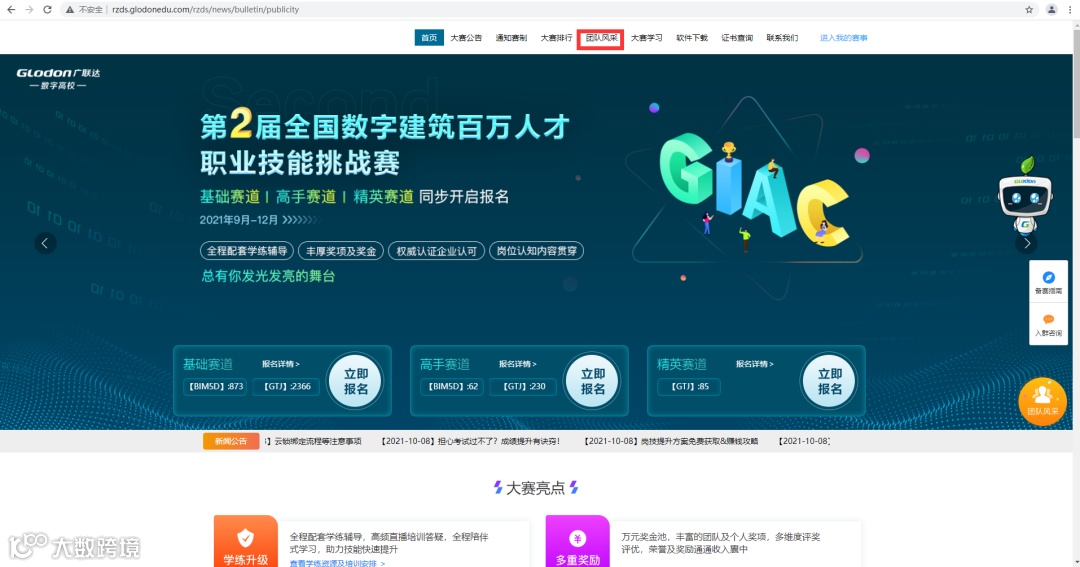Screen dimensions: 1080x567
Task: Click the banner title 职业技能挑战赛
Action: pos(300,163)
